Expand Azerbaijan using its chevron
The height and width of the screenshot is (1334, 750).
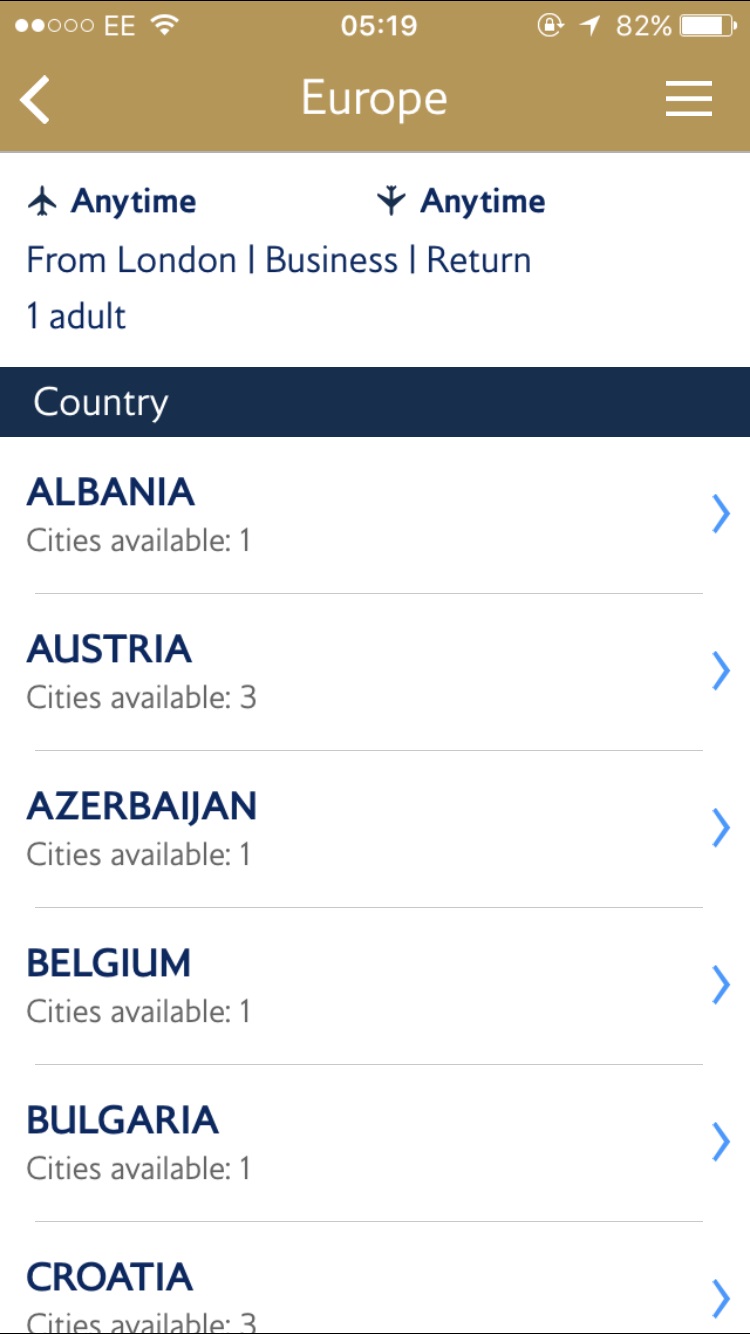point(721,828)
